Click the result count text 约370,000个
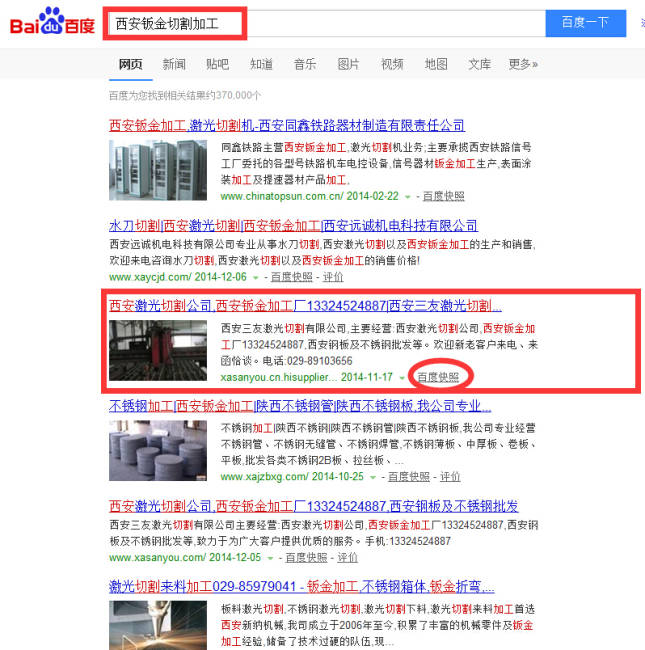Image resolution: width=645 pixels, height=650 pixels. [x=234, y=96]
